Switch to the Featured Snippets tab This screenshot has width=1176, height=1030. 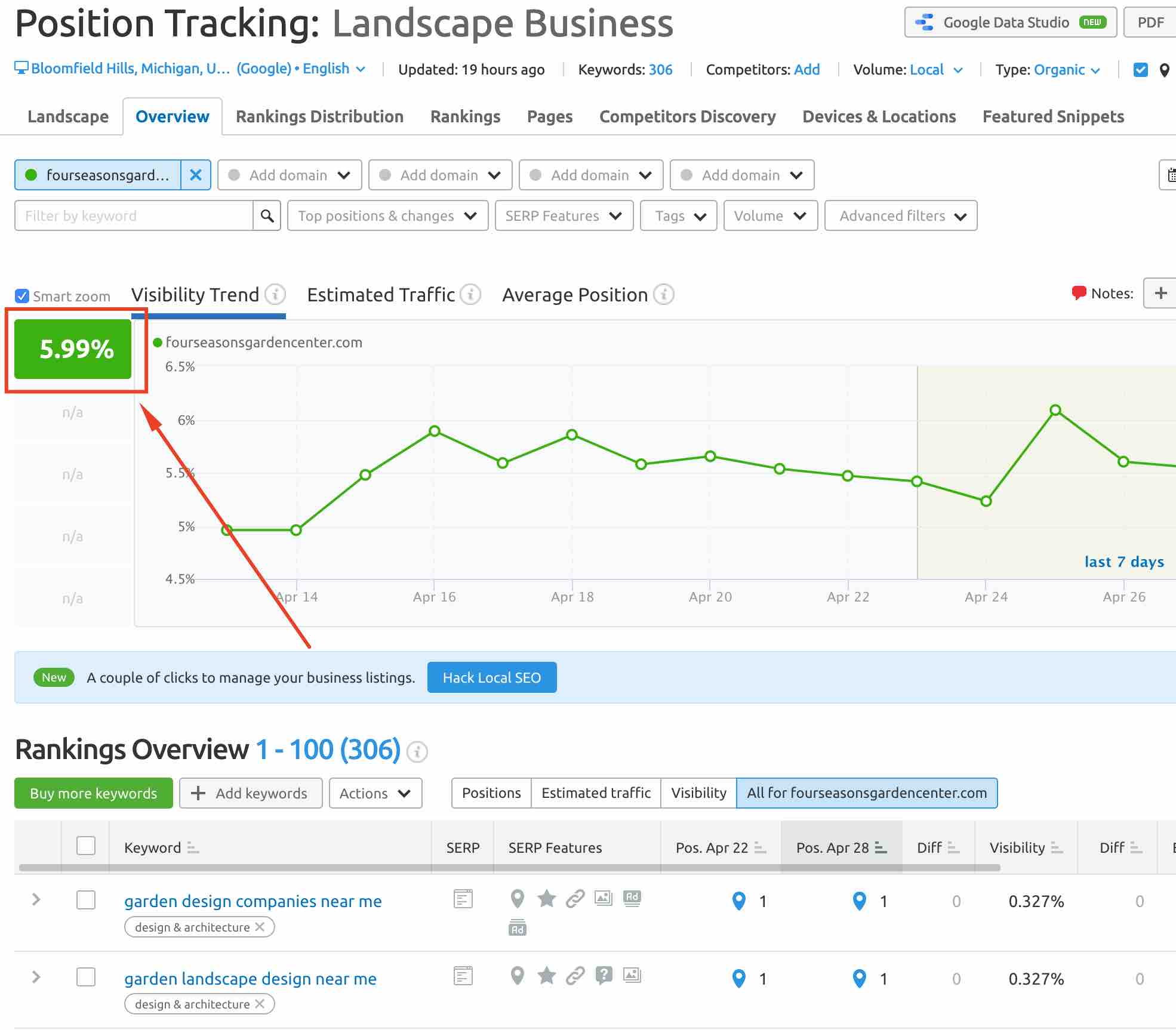point(1053,116)
